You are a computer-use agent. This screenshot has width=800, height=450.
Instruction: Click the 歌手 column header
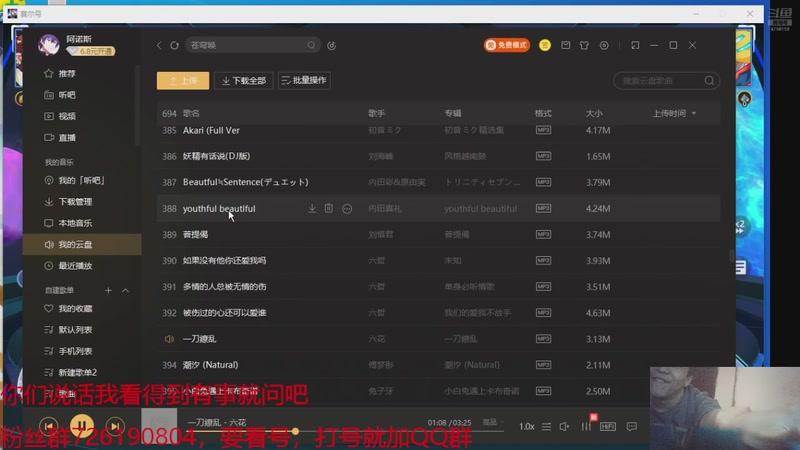[x=377, y=113]
